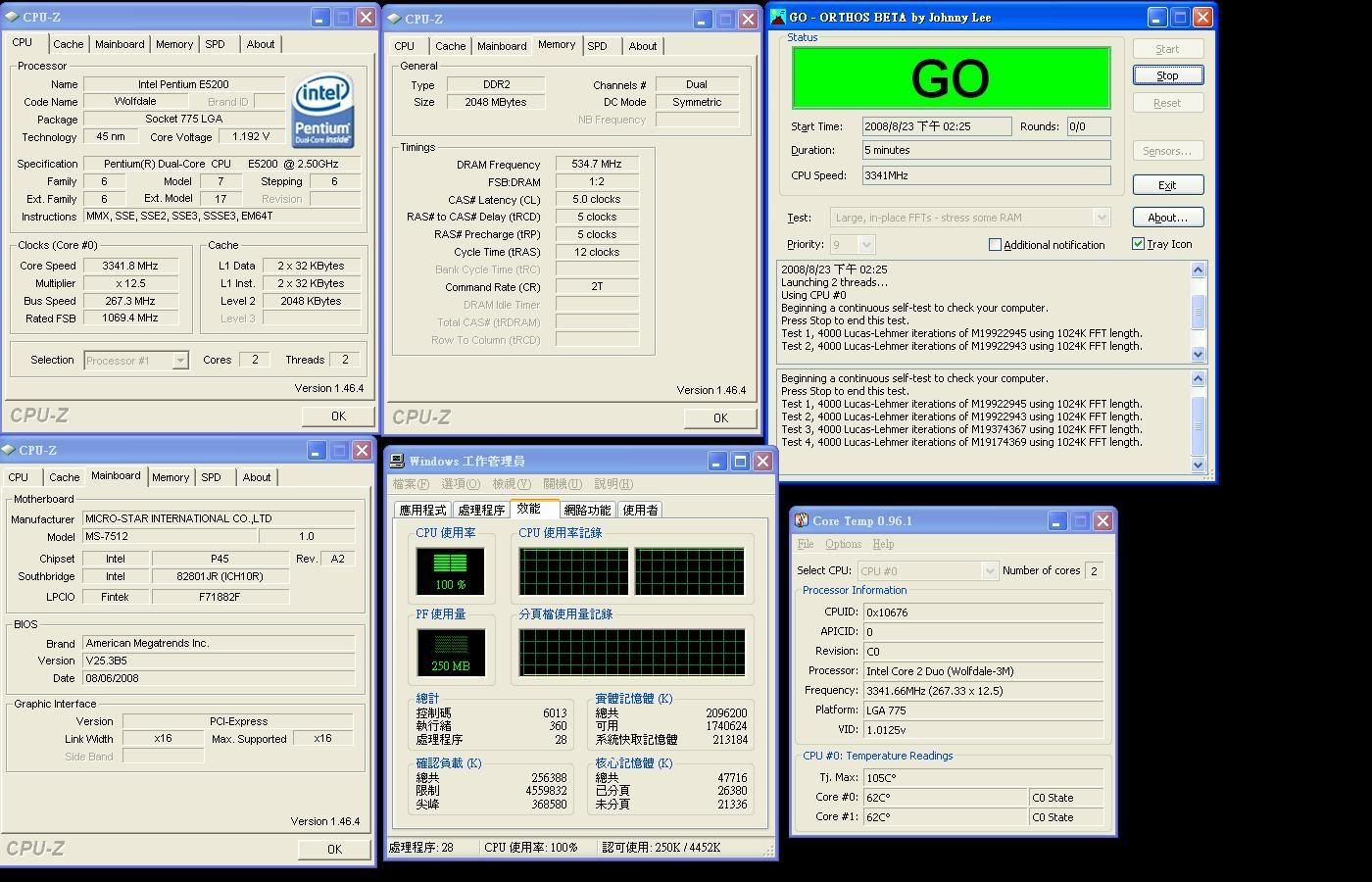Close the Core Temp window
Viewport: 1372px width, 882px height.
coord(1102,520)
